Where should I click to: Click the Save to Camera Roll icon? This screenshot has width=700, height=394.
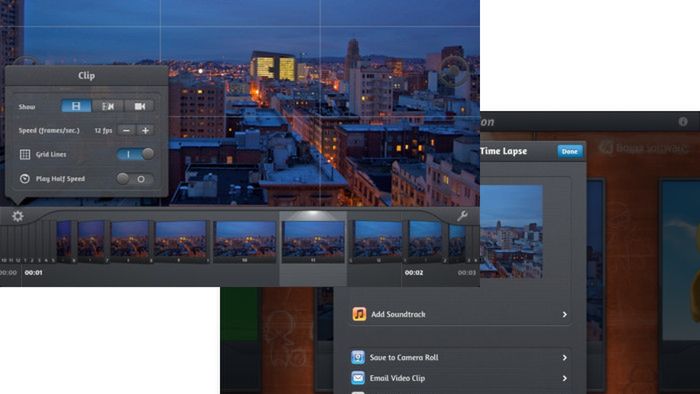[358, 357]
